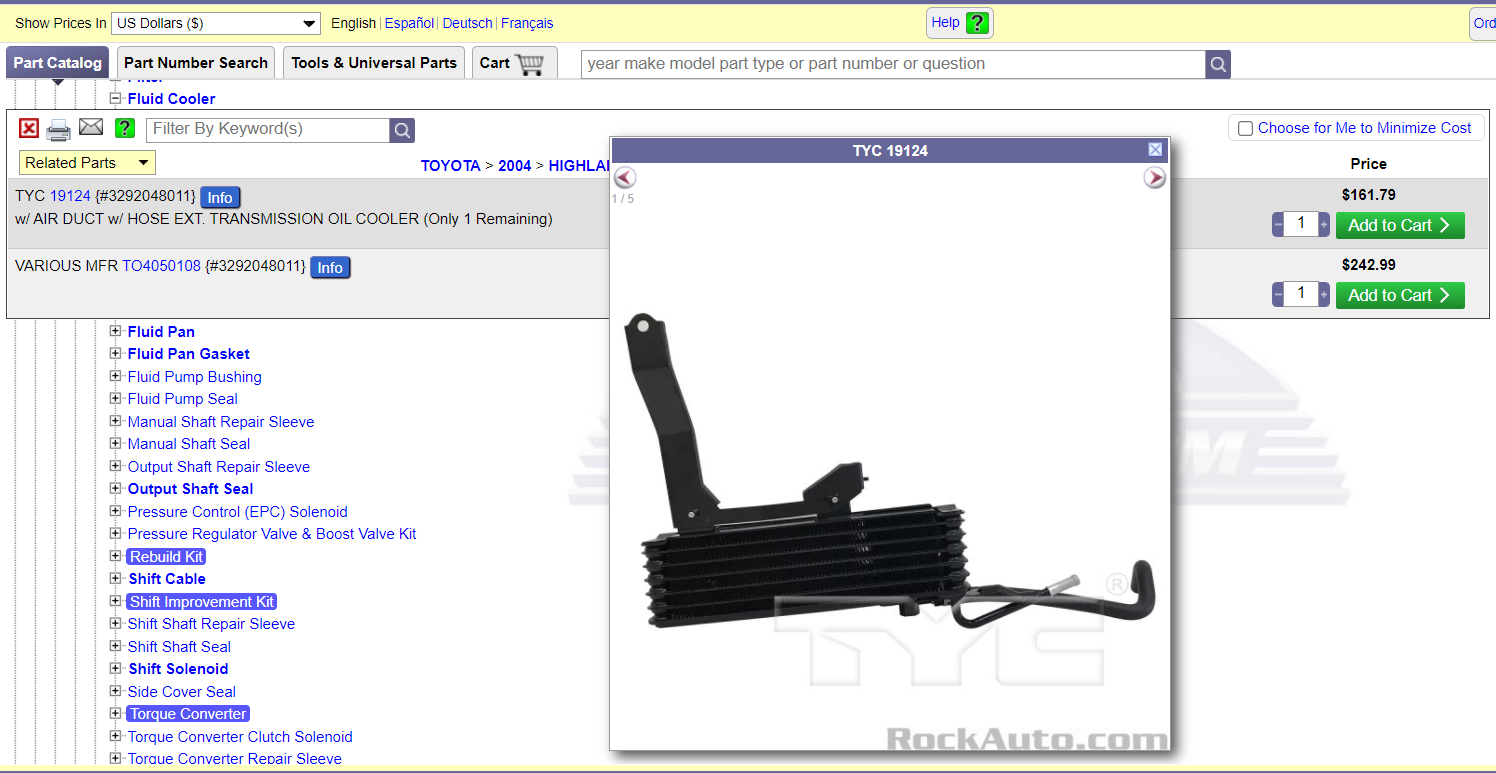Open the Fluid Cooler category link
The height and width of the screenshot is (773, 1496).
click(171, 99)
